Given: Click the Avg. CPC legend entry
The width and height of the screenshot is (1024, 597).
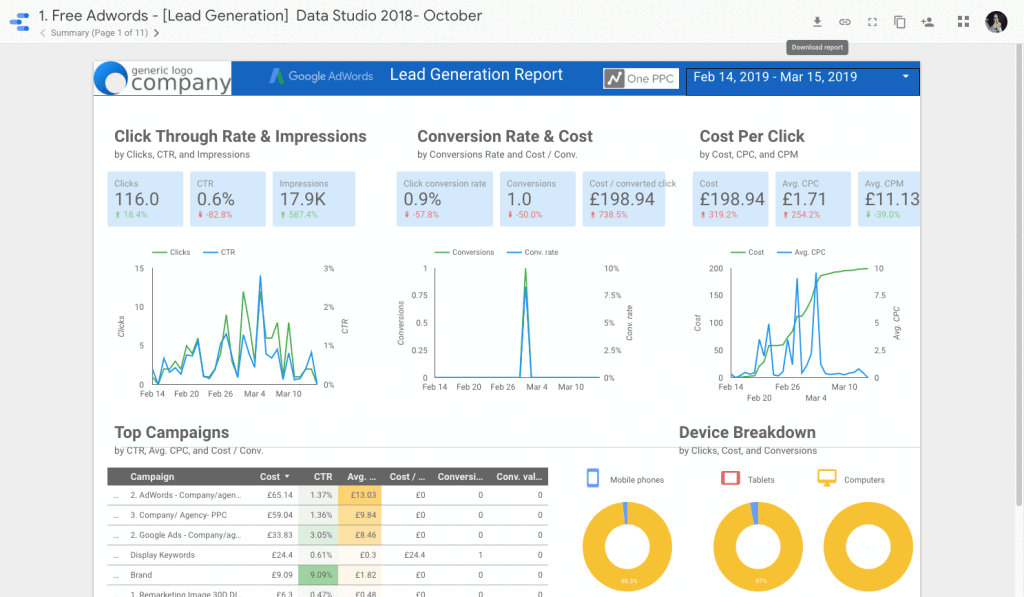Looking at the screenshot, I should (801, 252).
